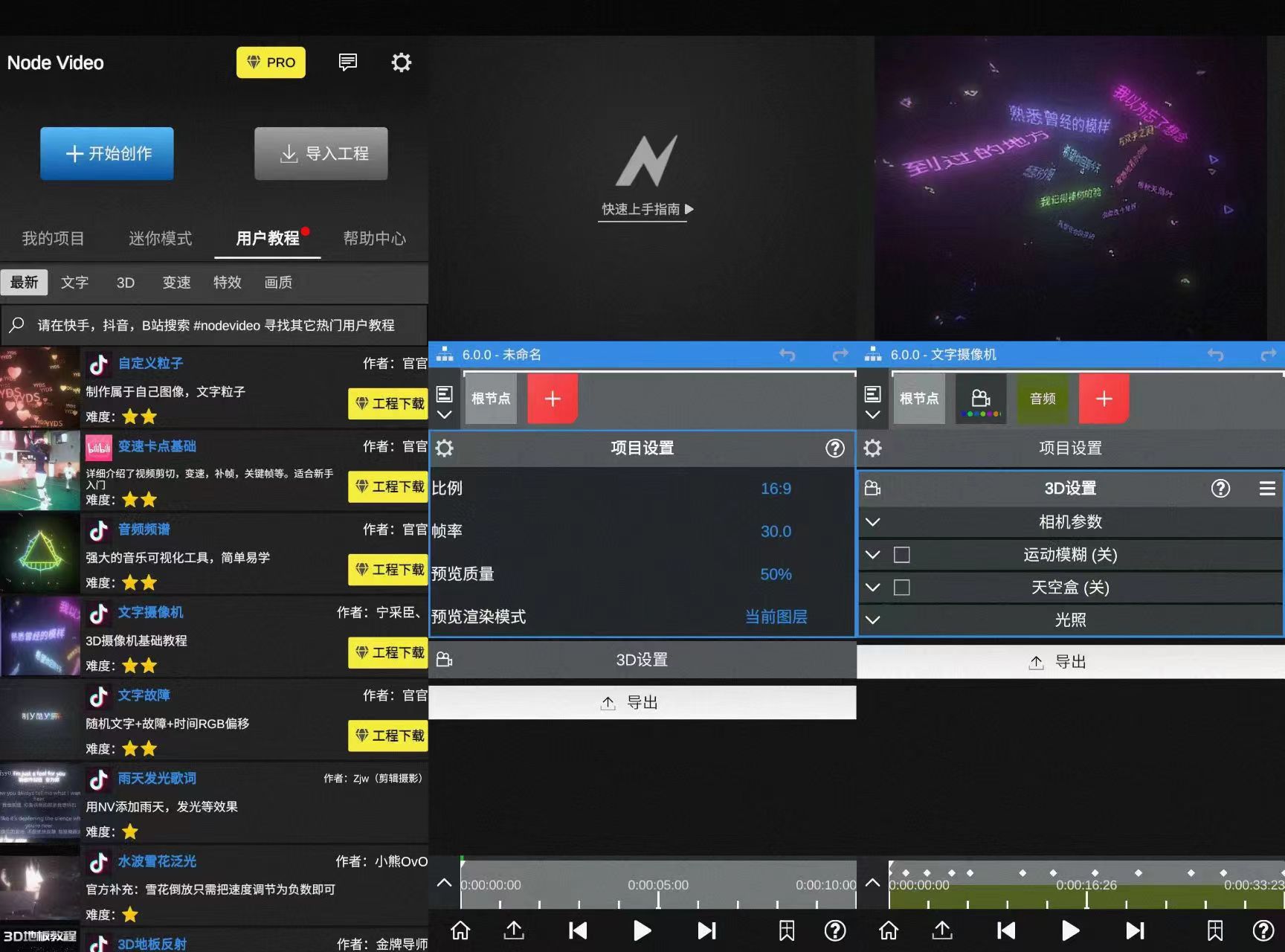Download project for 文字故障 tutorial
Image resolution: width=1285 pixels, height=952 pixels.
[388, 736]
